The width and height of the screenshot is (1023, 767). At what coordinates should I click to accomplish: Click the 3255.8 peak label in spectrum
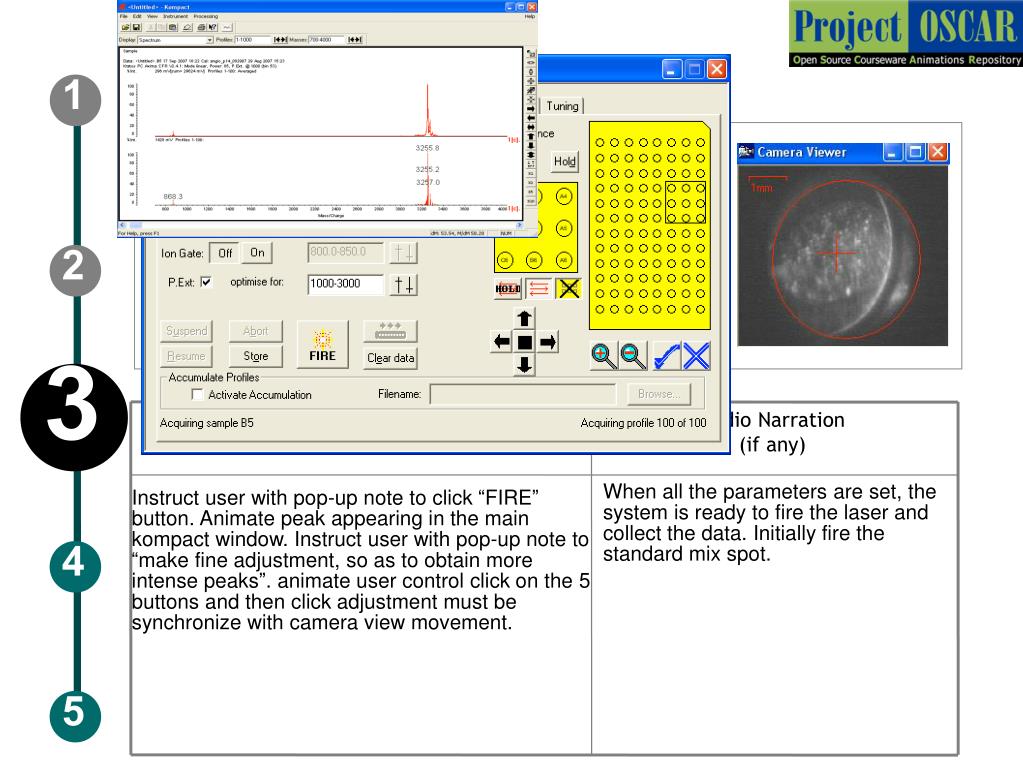coord(427,148)
